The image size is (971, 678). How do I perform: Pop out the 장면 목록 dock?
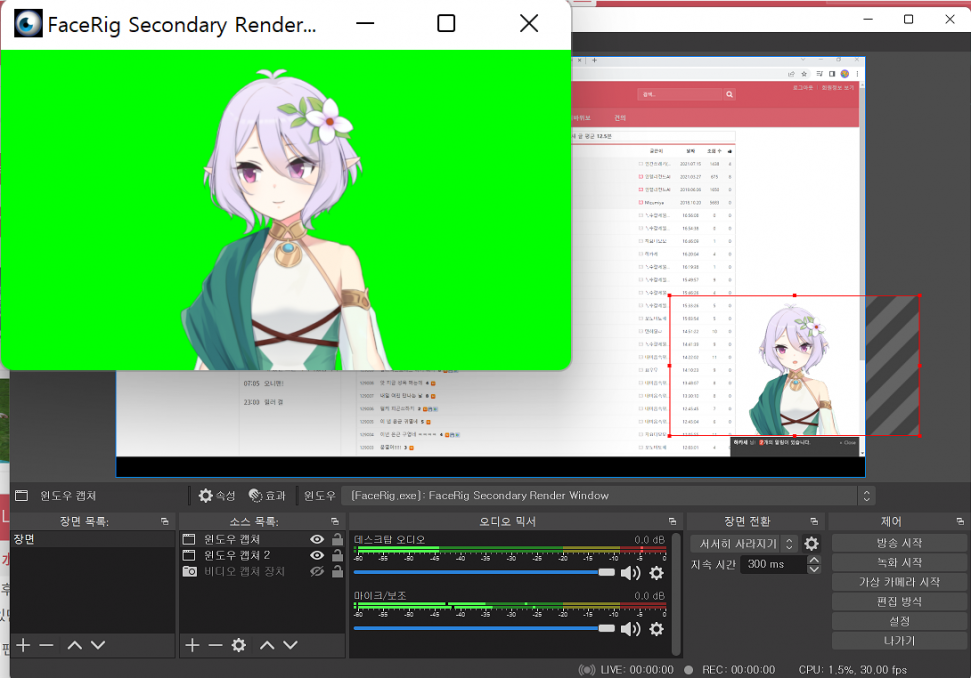pos(165,521)
